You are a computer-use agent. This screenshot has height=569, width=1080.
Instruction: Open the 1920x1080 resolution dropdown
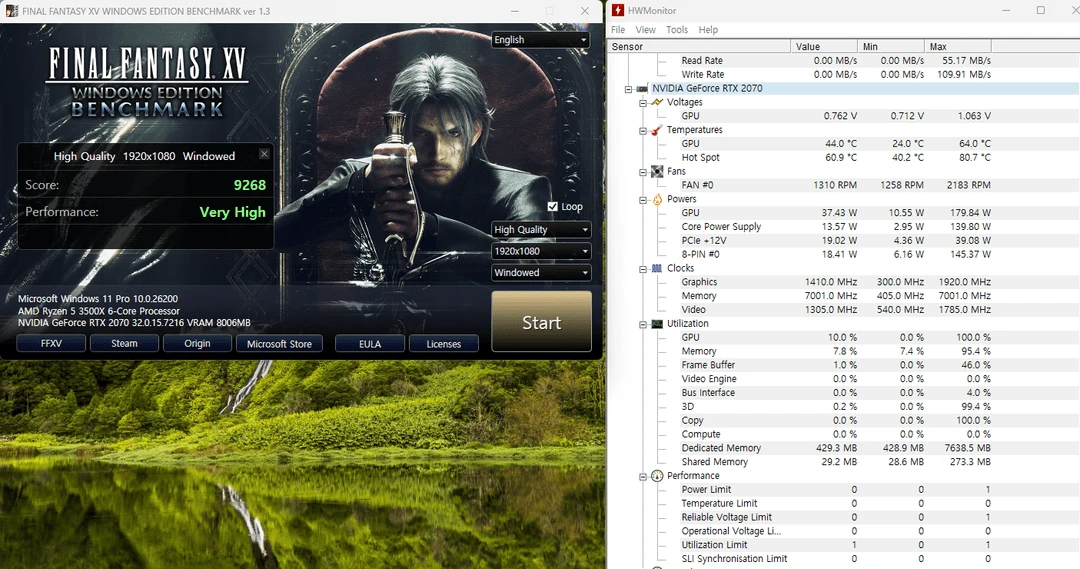[541, 251]
